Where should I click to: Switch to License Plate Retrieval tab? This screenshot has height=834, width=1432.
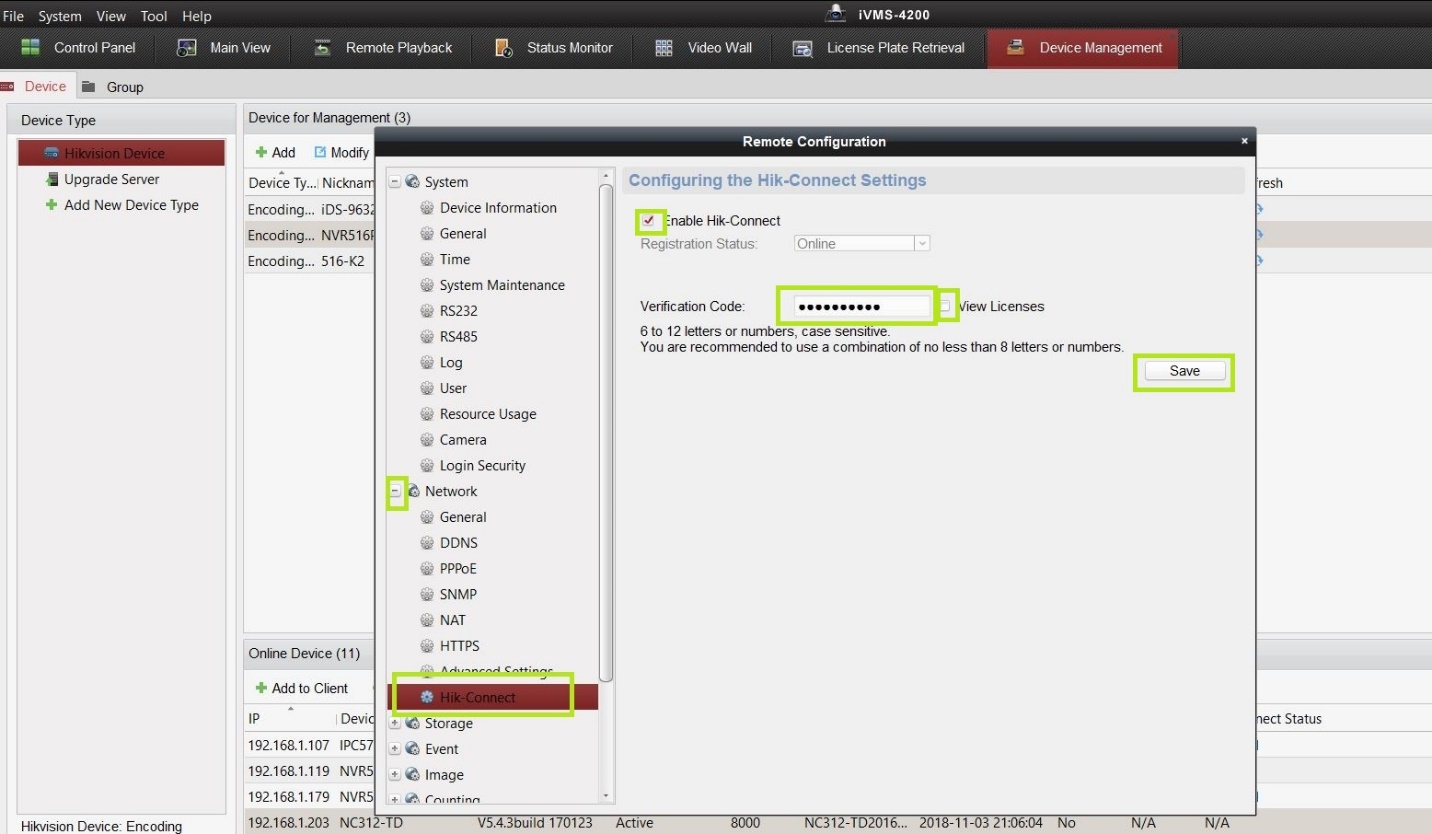click(x=879, y=48)
